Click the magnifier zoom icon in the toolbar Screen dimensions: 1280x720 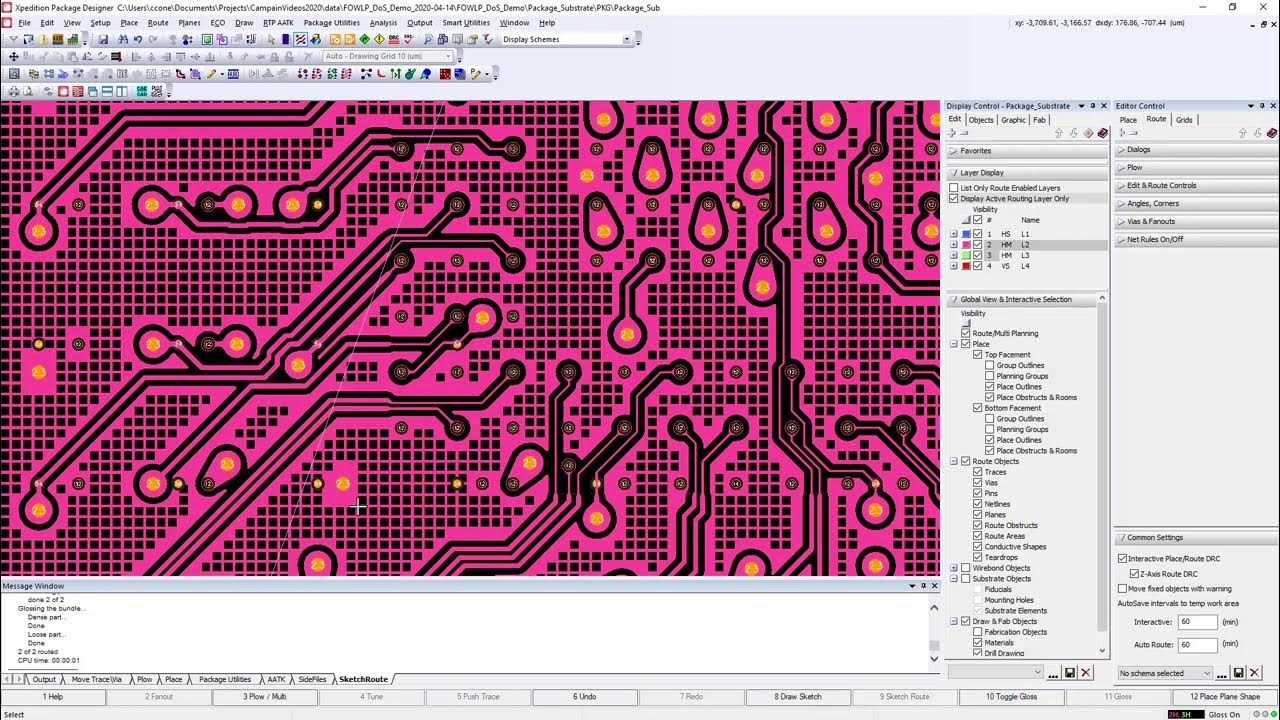428,39
